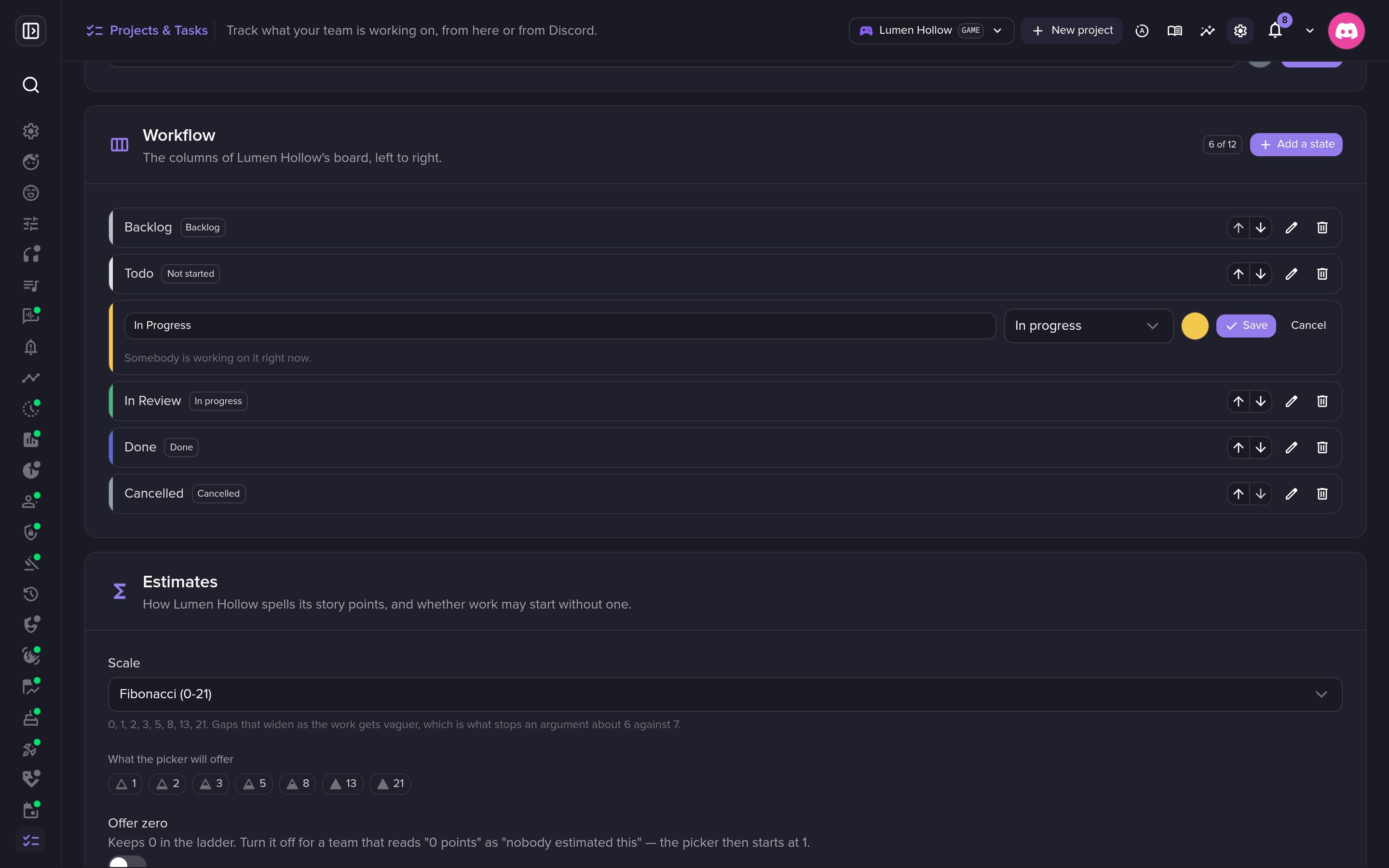Open the sliders sidebar icon
The width and height of the screenshot is (1389, 868).
click(x=30, y=223)
